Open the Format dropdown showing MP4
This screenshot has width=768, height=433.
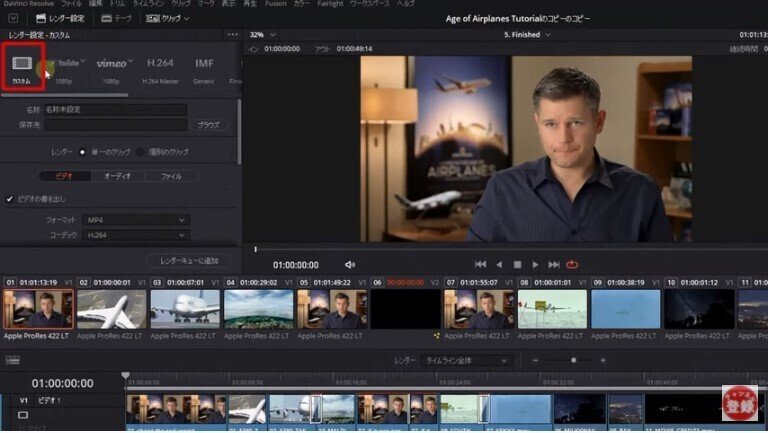point(136,219)
